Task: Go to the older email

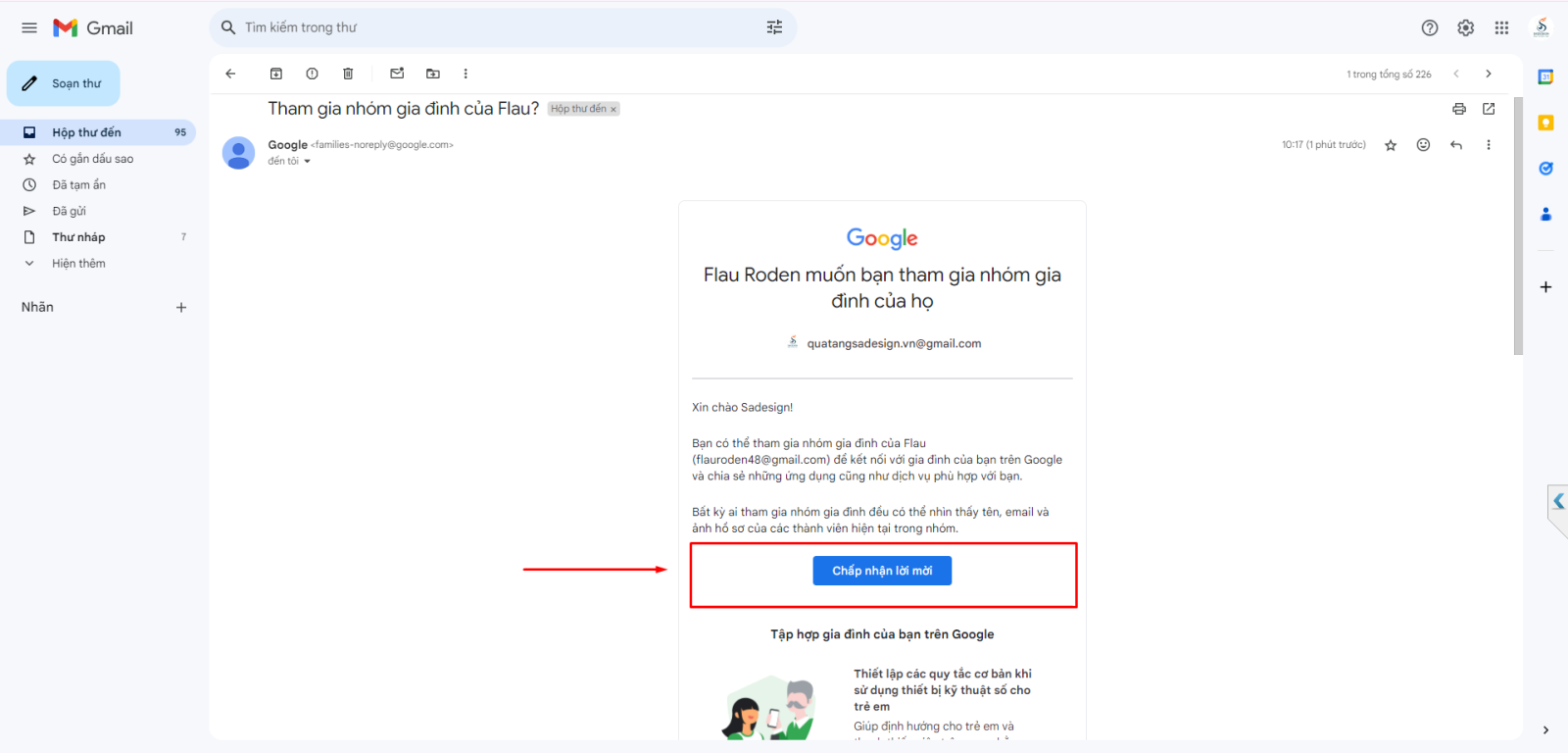Action: (1489, 74)
